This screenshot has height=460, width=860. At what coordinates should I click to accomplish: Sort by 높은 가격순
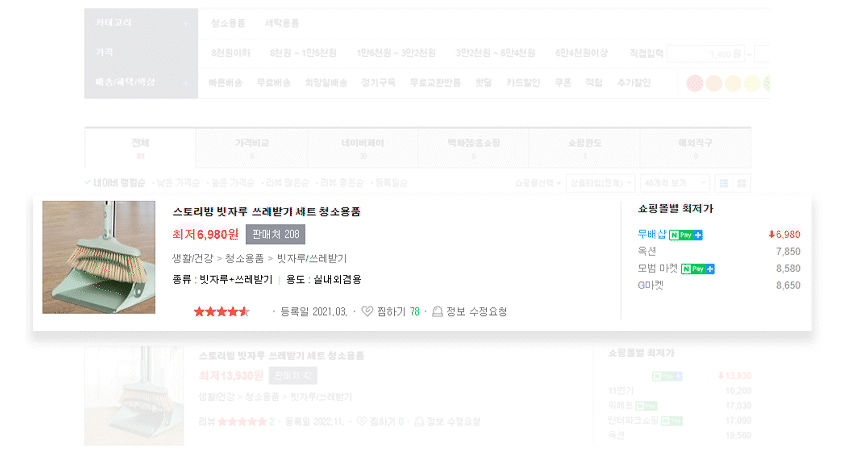[233, 183]
